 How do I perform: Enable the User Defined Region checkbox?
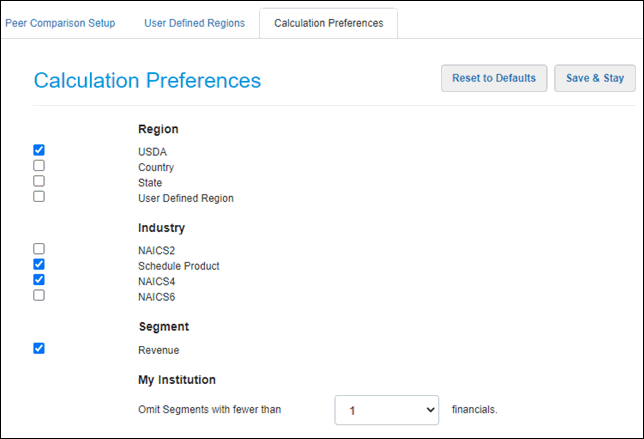pos(39,197)
